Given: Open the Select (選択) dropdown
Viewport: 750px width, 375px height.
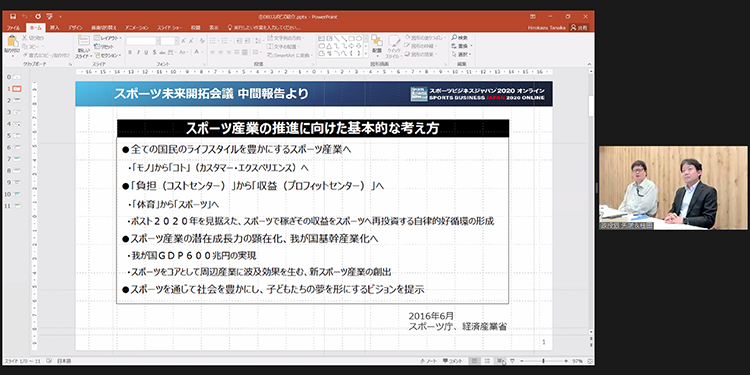Looking at the screenshot, I should (x=462, y=55).
